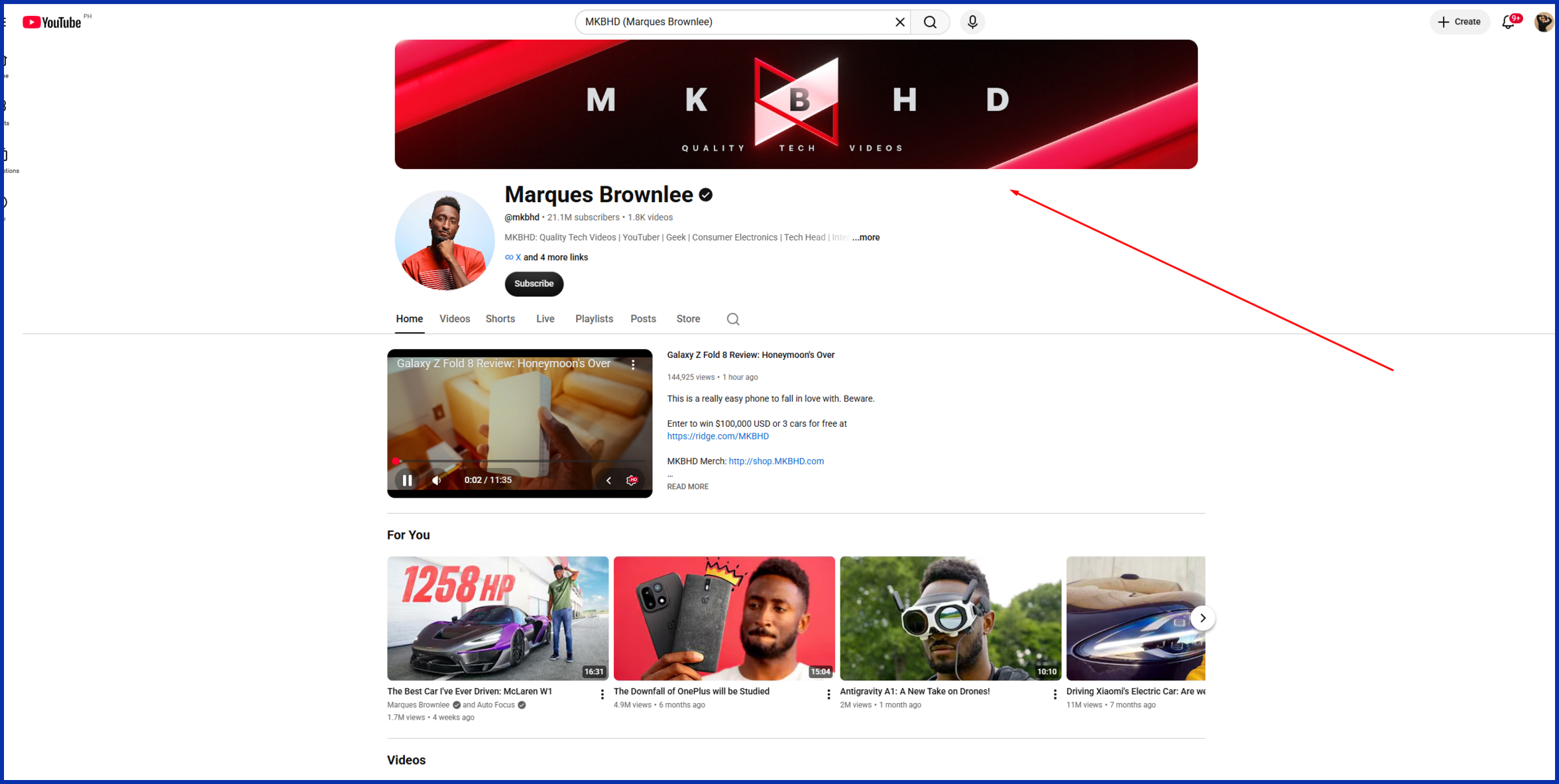Viewport: 1559px width, 784px height.
Task: Open the account avatar menu
Action: pos(1543,22)
